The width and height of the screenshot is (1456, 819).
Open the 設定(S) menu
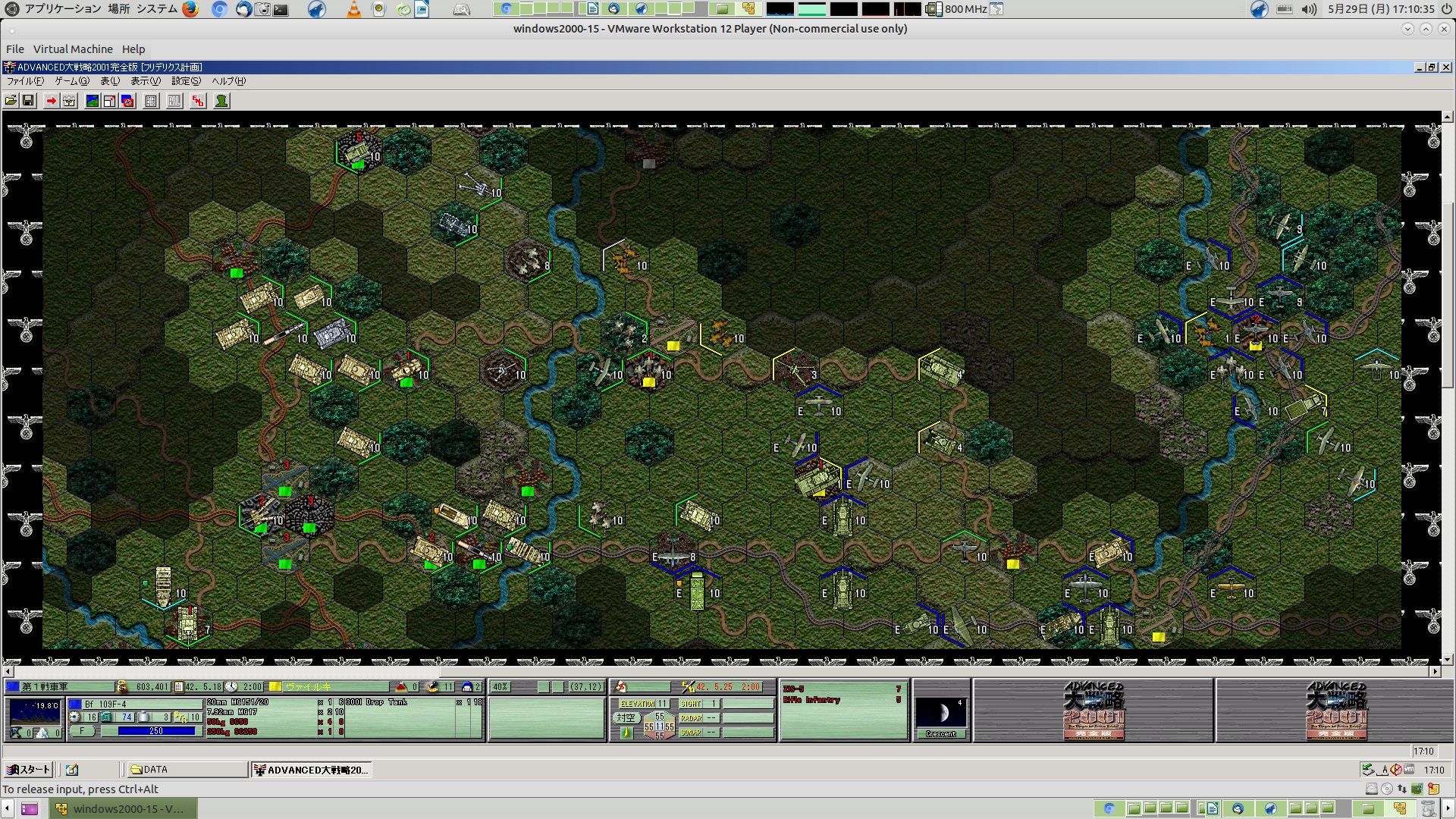tap(187, 81)
